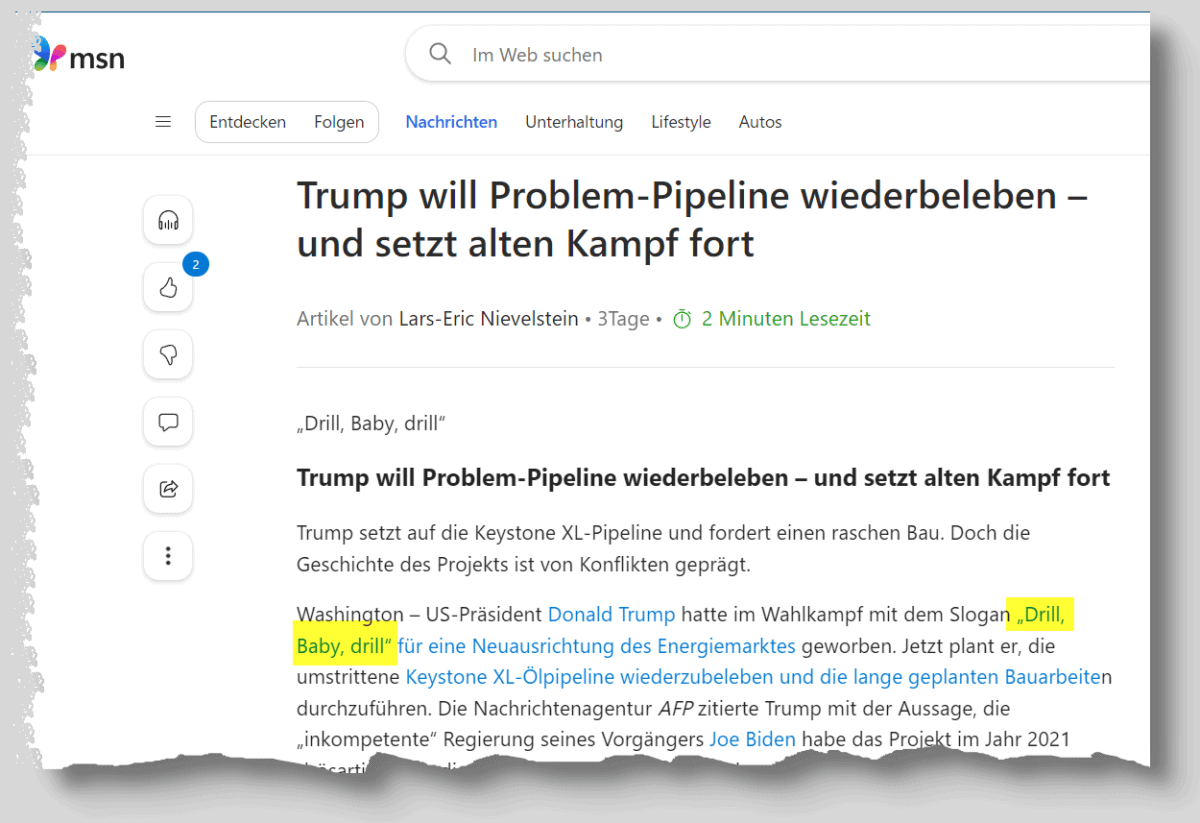Click the headphones icon to listen to the article
Viewport: 1200px width, 823px height.
(x=167, y=220)
